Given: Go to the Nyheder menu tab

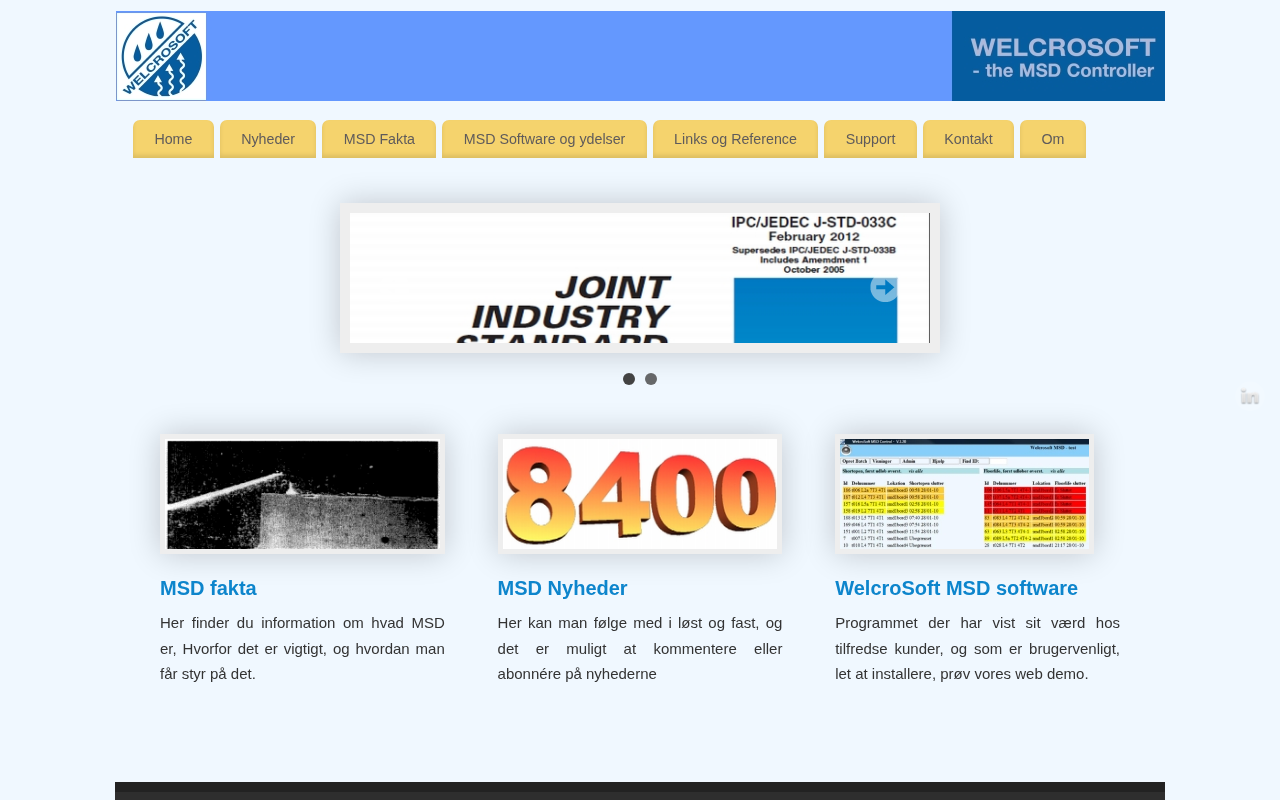Looking at the screenshot, I should click(268, 139).
